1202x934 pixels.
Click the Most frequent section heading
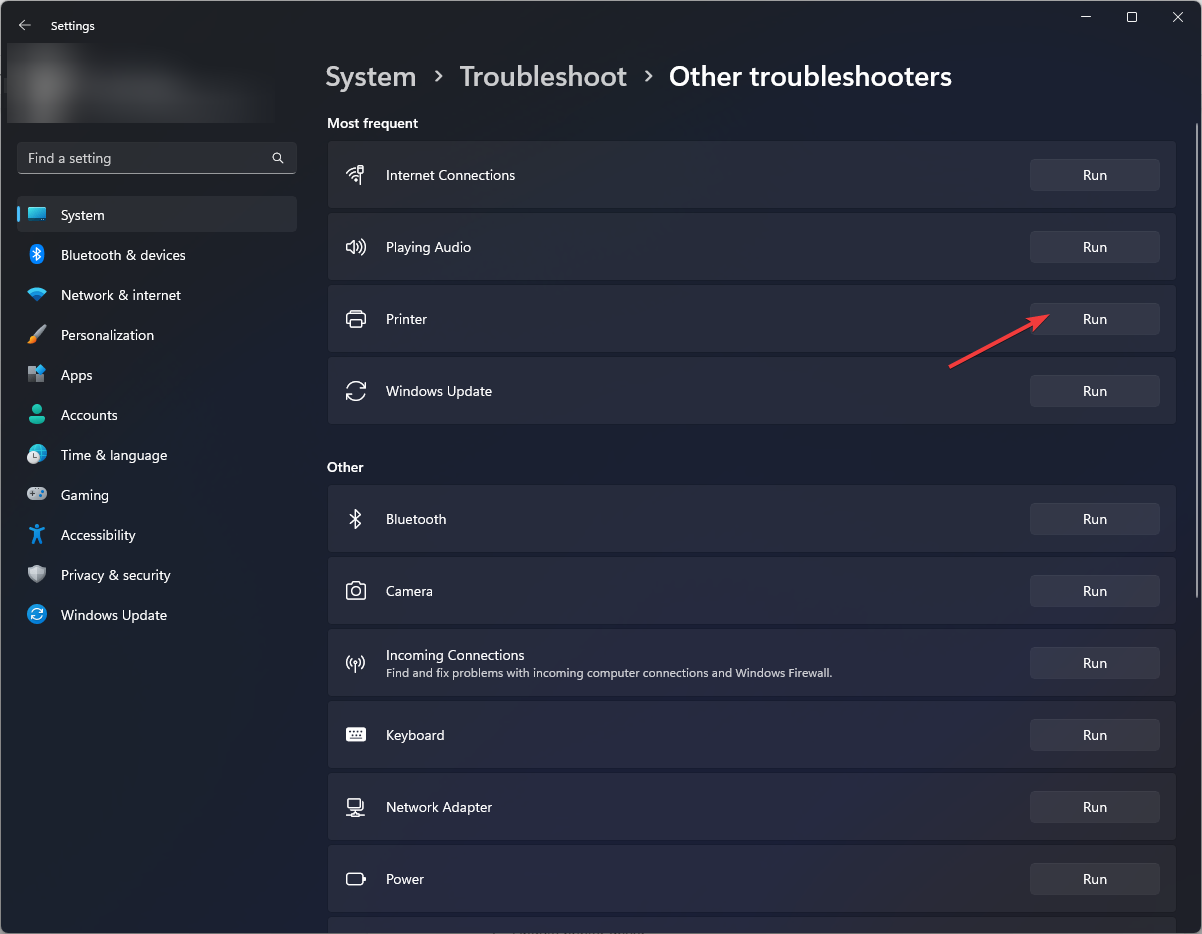[372, 123]
